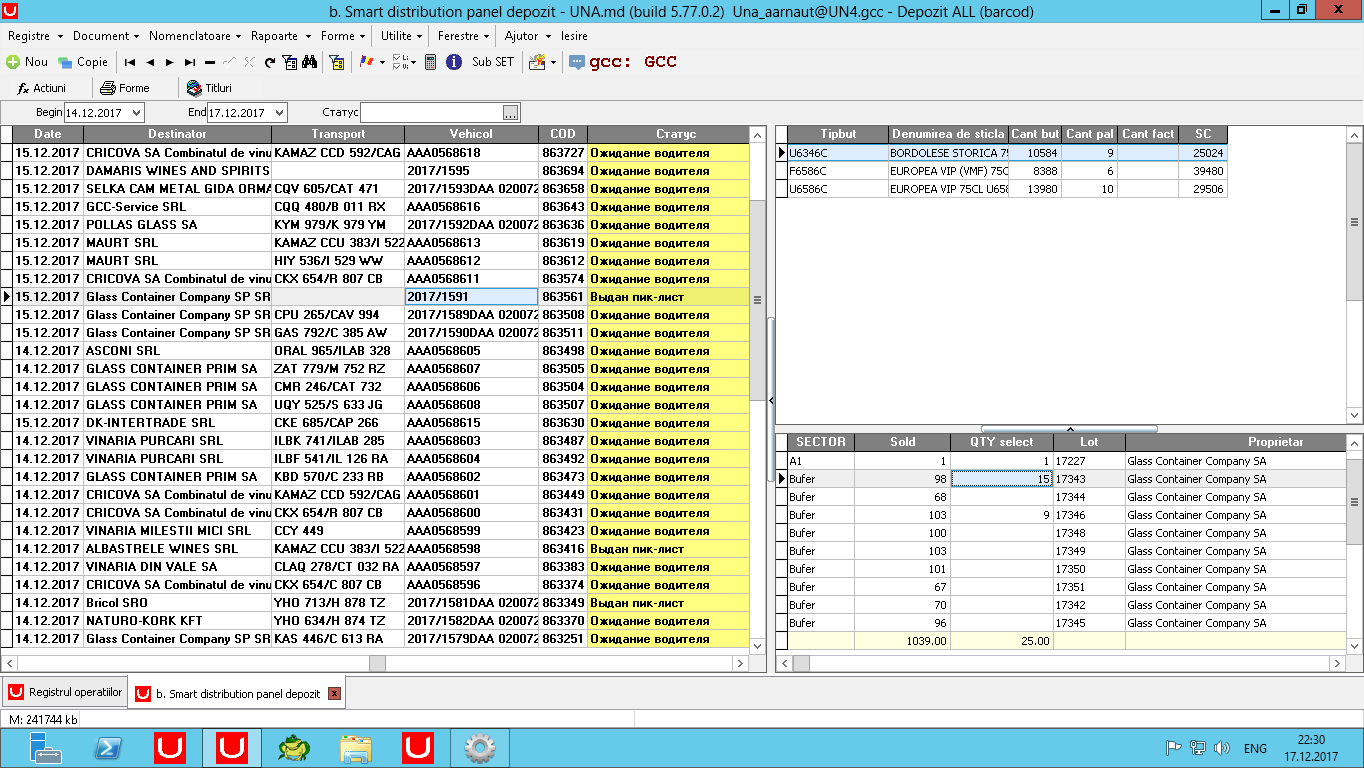The width and height of the screenshot is (1364, 768).
Task: Go to next record arrow
Action: point(170,62)
